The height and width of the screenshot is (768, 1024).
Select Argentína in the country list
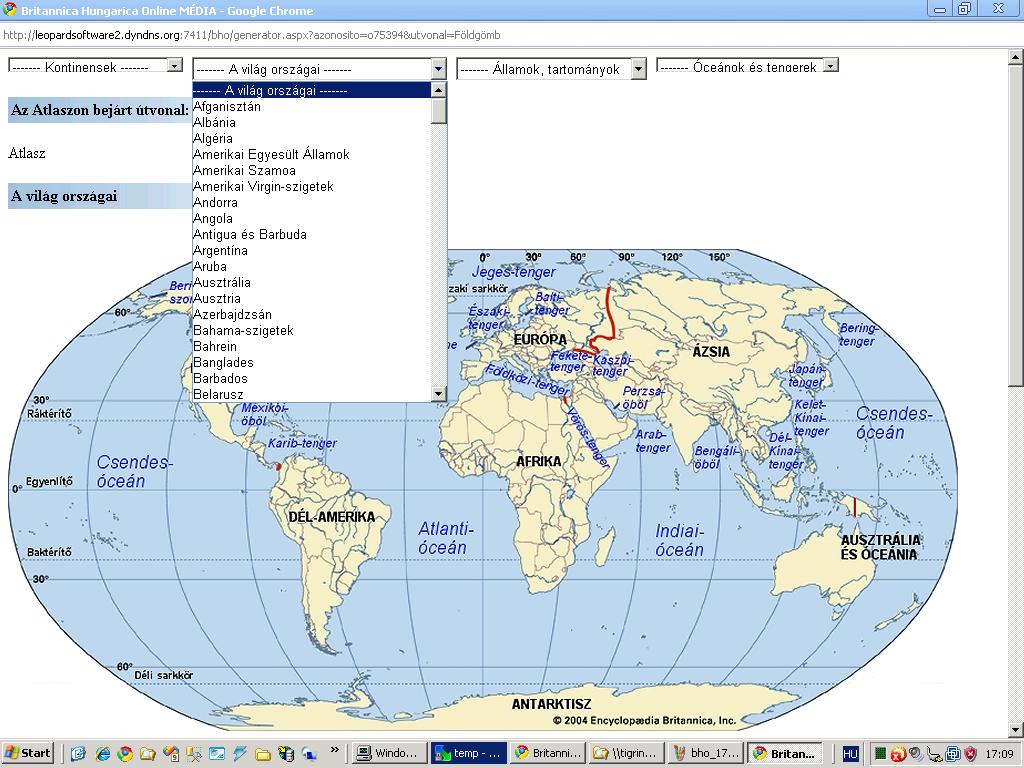(312, 250)
